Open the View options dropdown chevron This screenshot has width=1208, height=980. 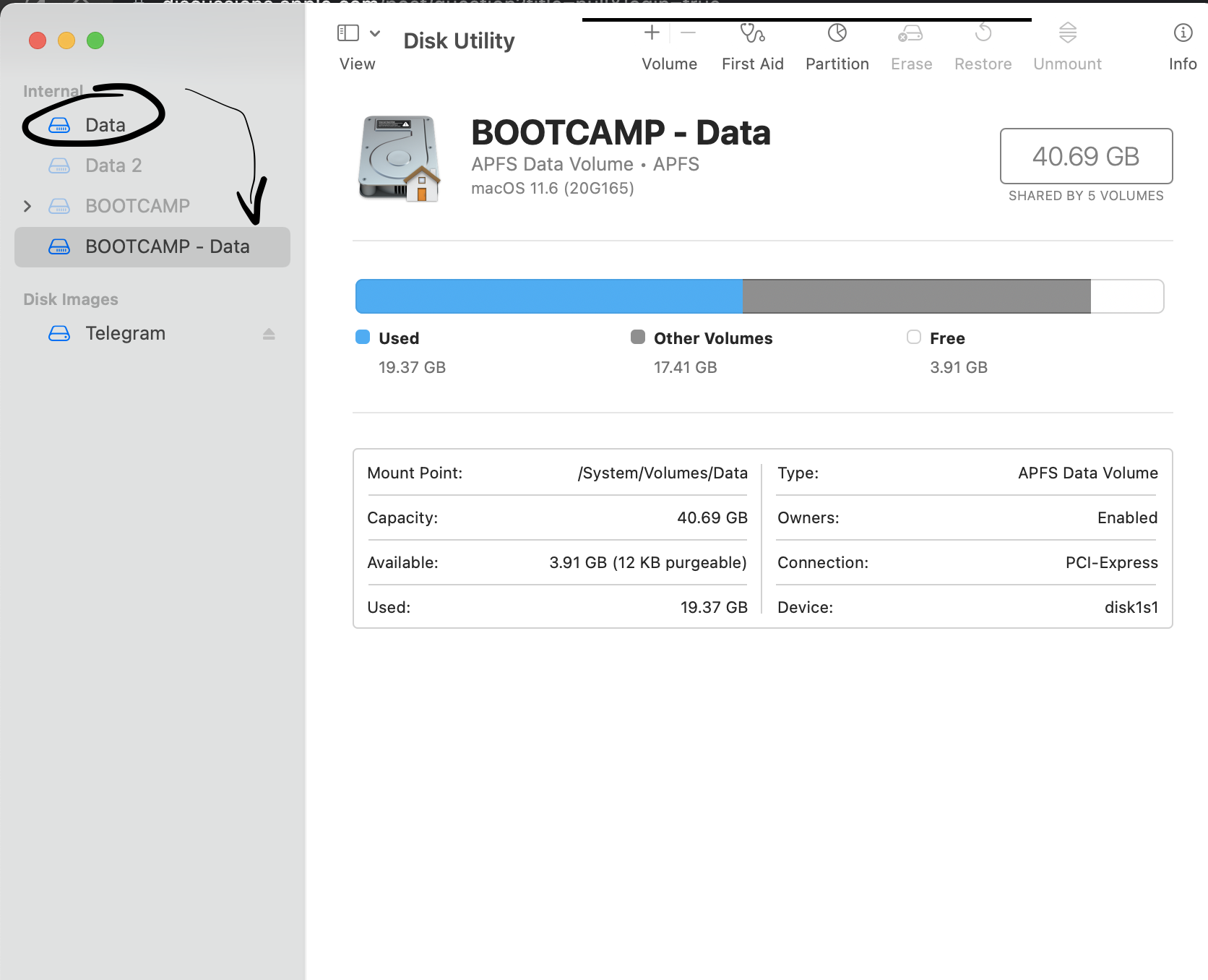(x=374, y=33)
